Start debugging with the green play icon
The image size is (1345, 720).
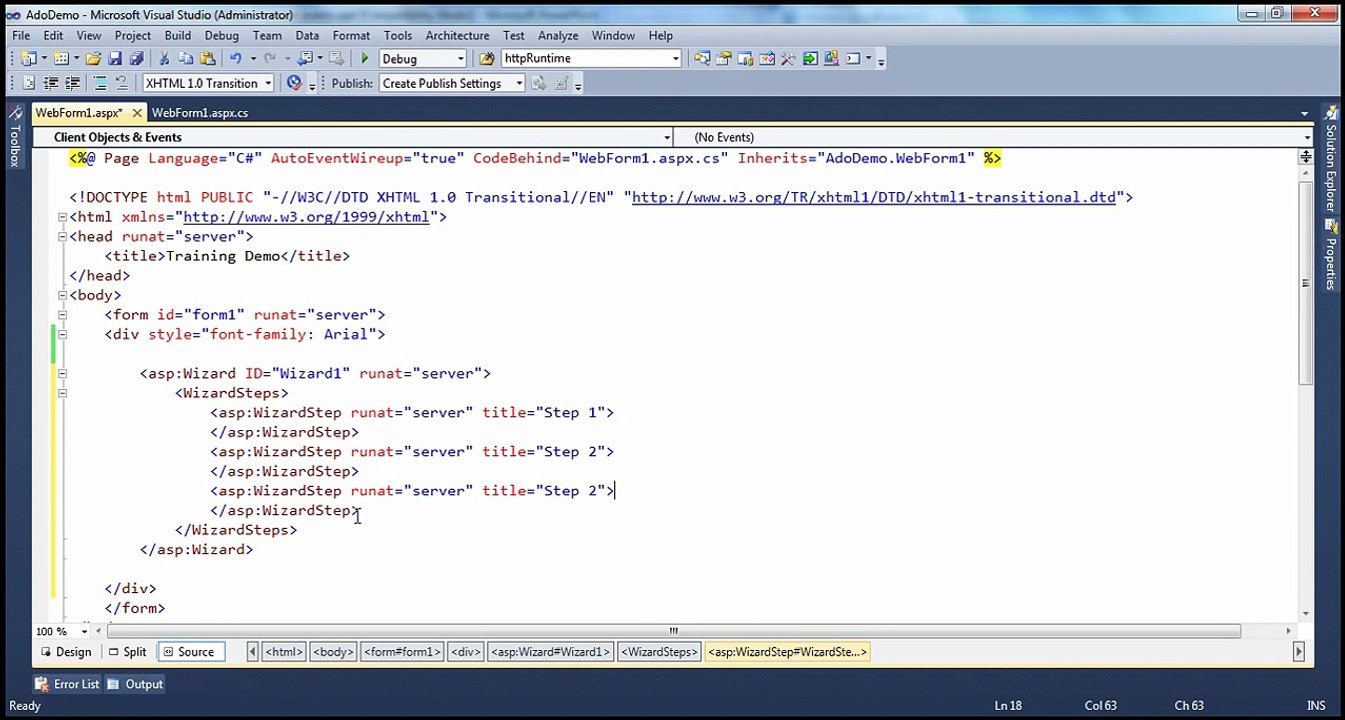point(365,59)
